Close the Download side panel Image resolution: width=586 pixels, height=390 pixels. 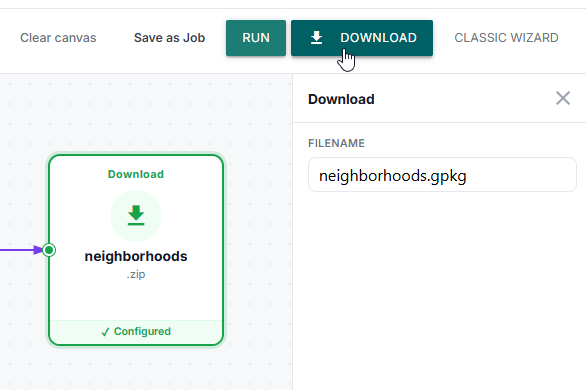point(563,99)
